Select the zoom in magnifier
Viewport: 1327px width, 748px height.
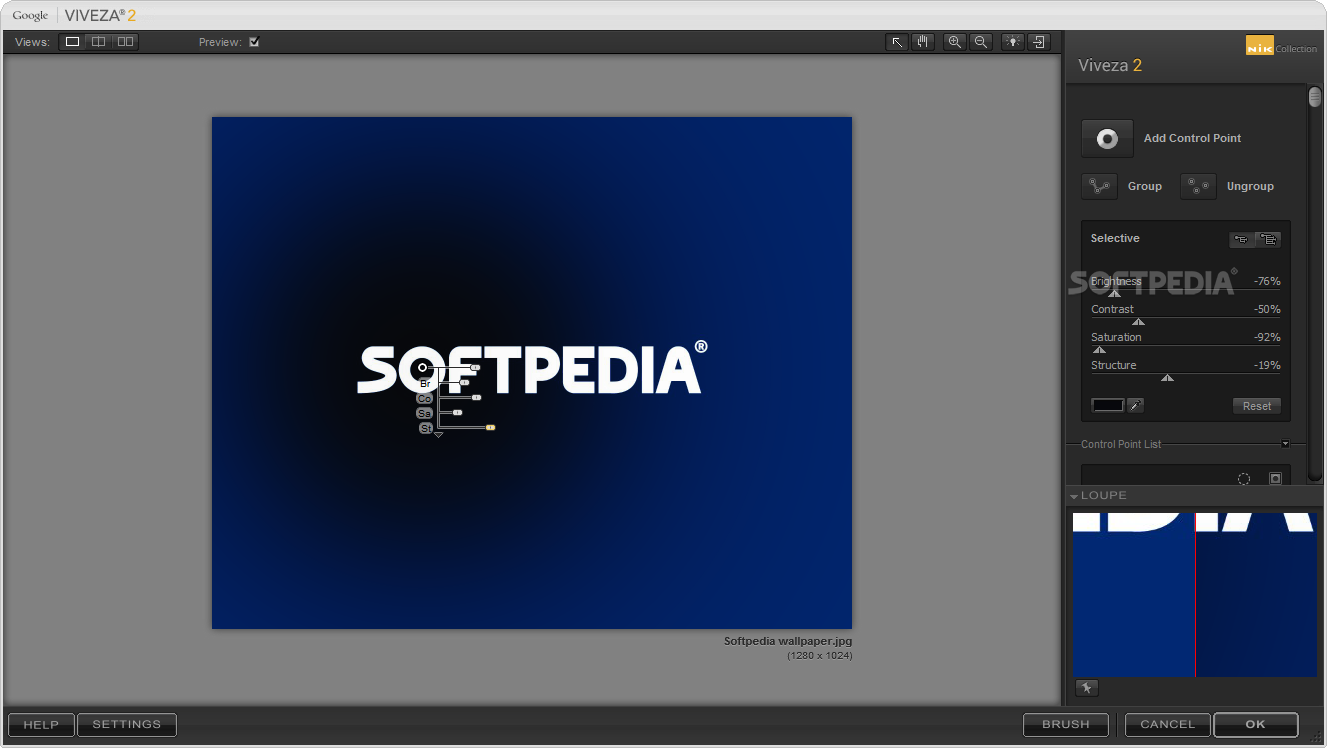click(955, 42)
